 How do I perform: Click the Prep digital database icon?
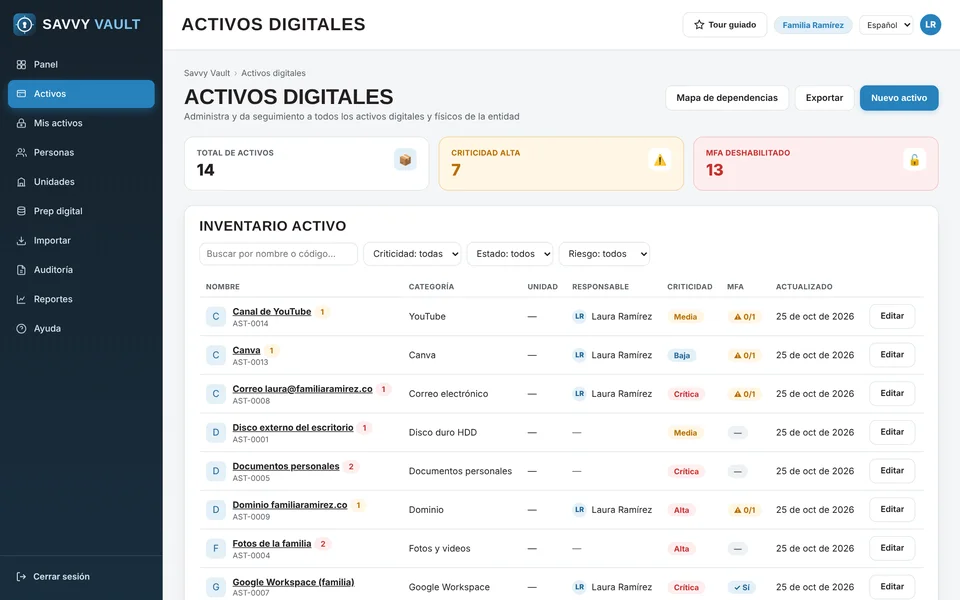21,211
